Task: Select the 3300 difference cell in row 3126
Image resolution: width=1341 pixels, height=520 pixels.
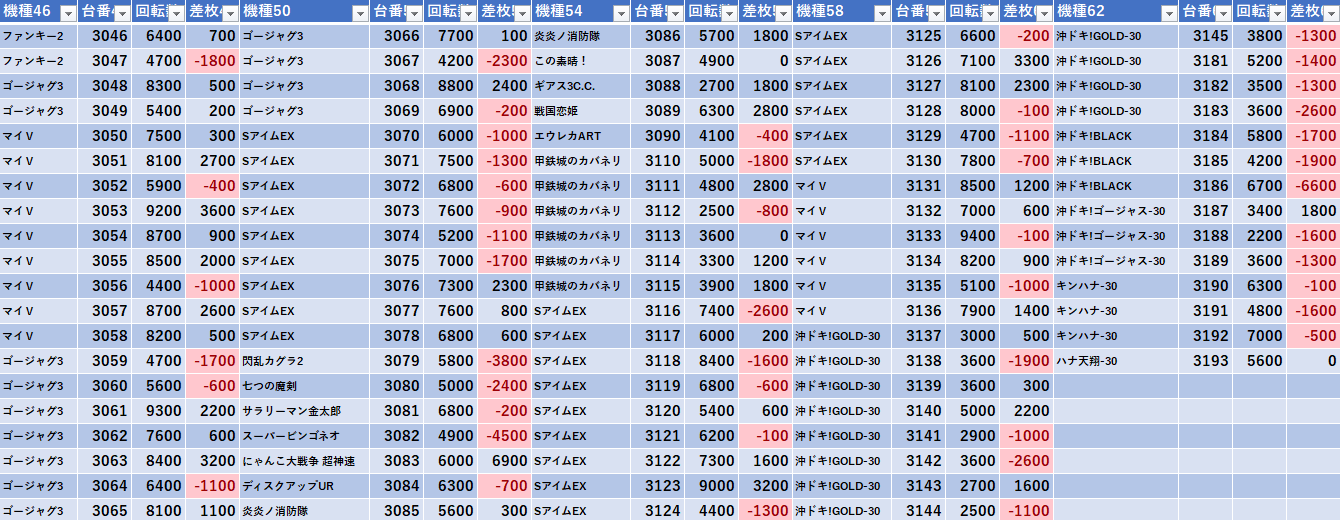Action: pyautogui.click(x=1027, y=61)
